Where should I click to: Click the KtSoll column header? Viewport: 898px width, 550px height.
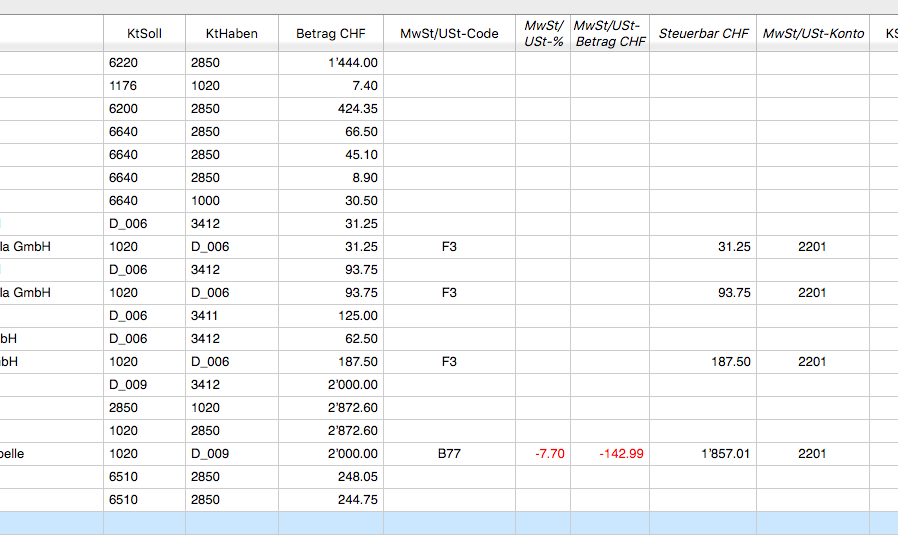(x=144, y=33)
